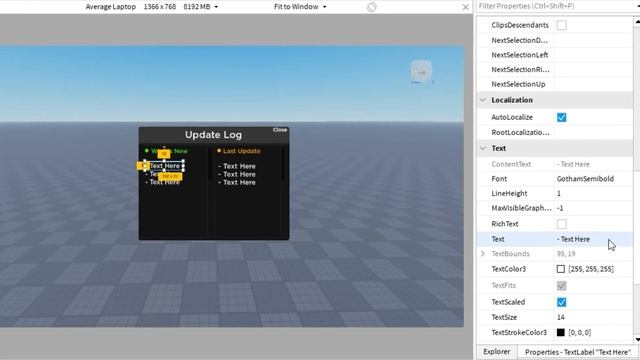
Task: Click the TextSize value 14
Action: (x=561, y=317)
